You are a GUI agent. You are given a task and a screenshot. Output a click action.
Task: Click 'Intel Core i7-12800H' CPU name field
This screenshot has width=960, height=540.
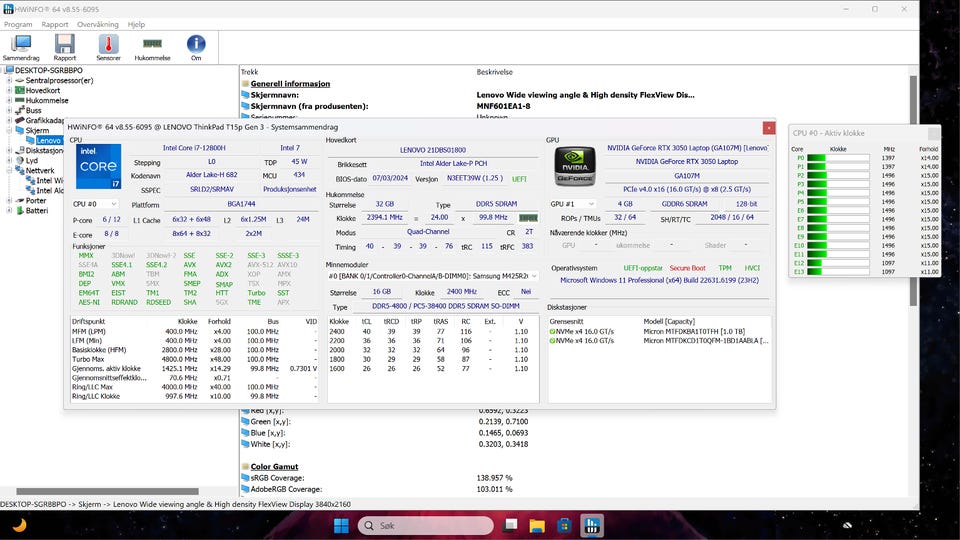[194, 148]
